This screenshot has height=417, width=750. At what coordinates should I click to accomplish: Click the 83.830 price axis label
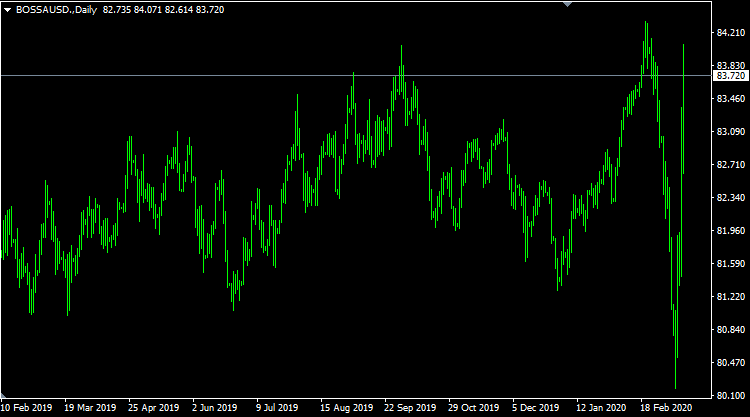731,66
